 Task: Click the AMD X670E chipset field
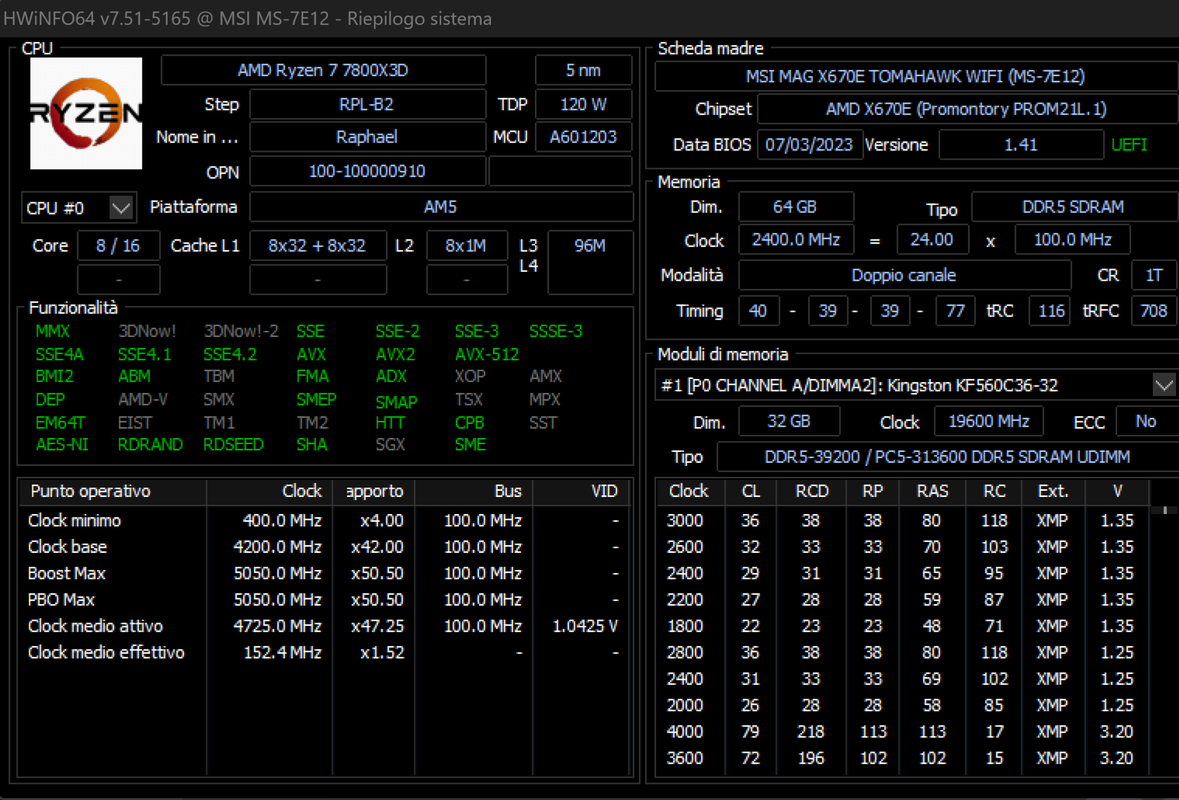point(966,109)
